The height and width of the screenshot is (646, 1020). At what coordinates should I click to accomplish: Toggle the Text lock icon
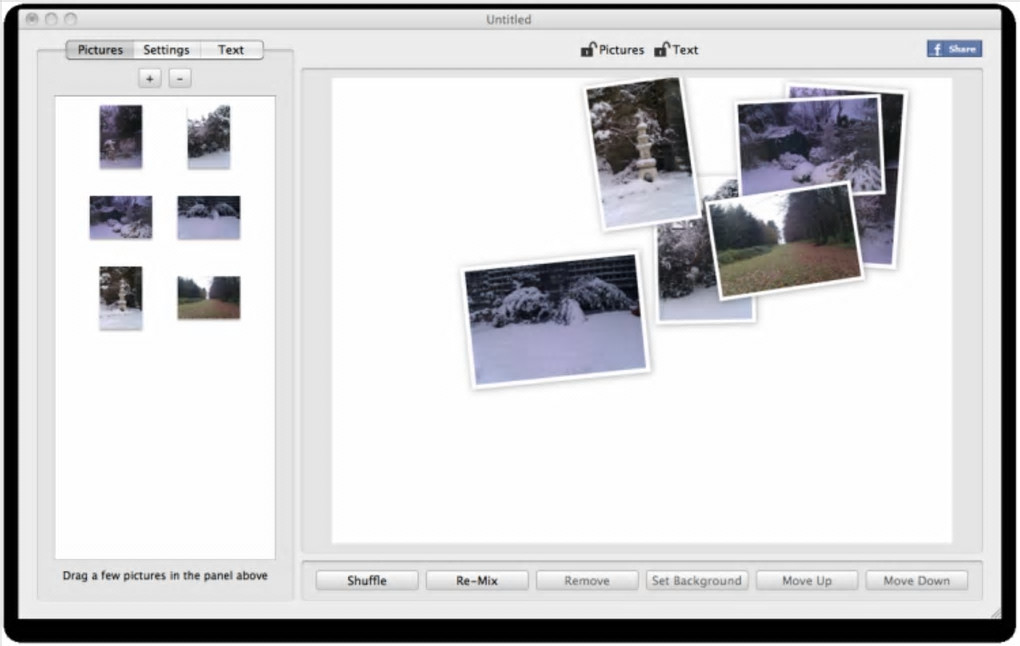coord(662,49)
